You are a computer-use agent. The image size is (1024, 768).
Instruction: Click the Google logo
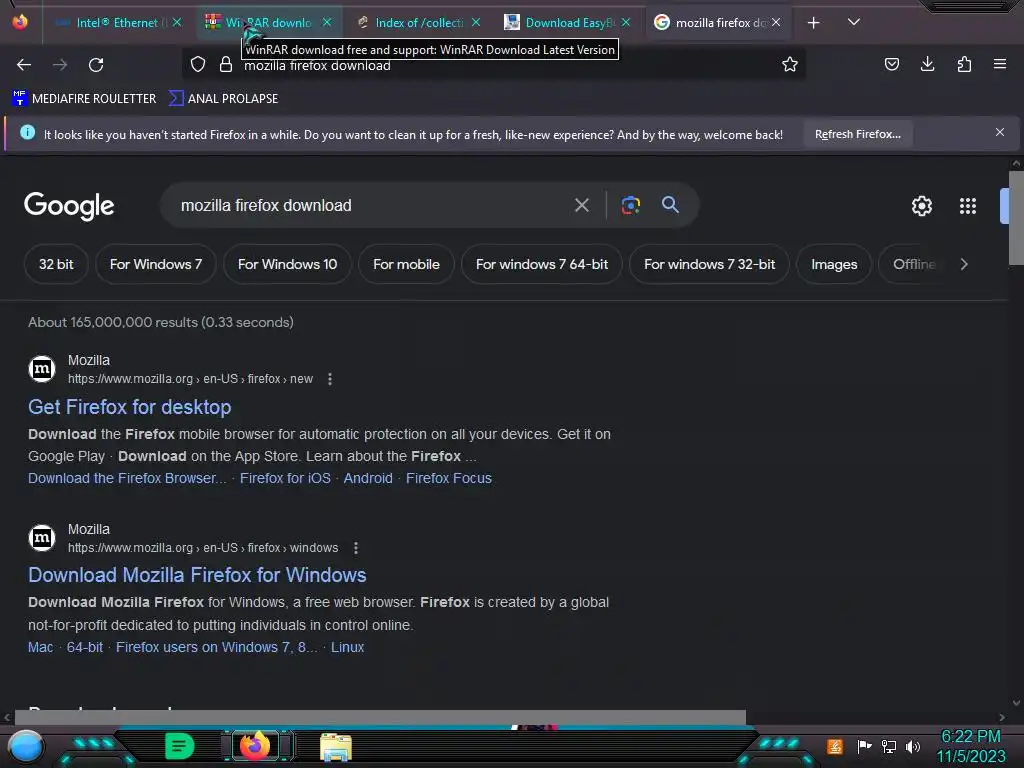tap(69, 206)
